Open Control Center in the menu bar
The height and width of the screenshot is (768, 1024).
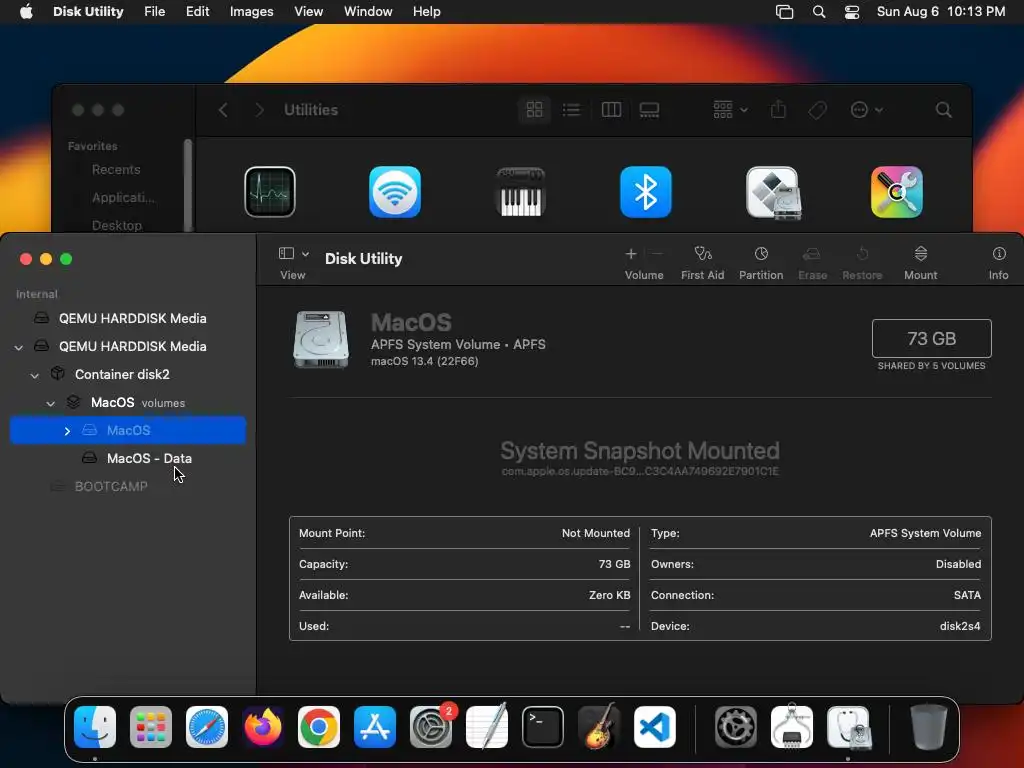[x=852, y=12]
